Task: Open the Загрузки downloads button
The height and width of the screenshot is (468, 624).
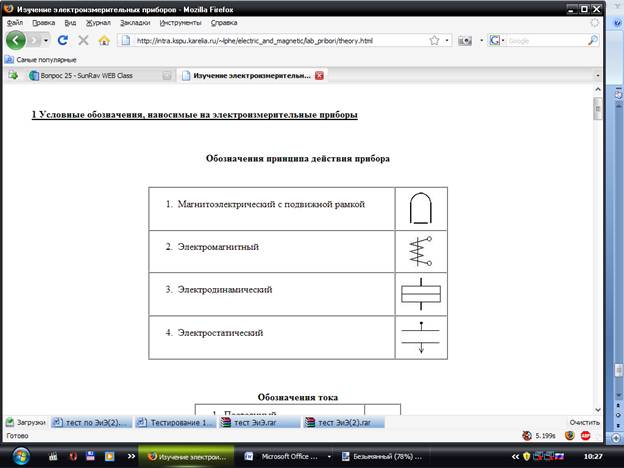Action: 26,422
